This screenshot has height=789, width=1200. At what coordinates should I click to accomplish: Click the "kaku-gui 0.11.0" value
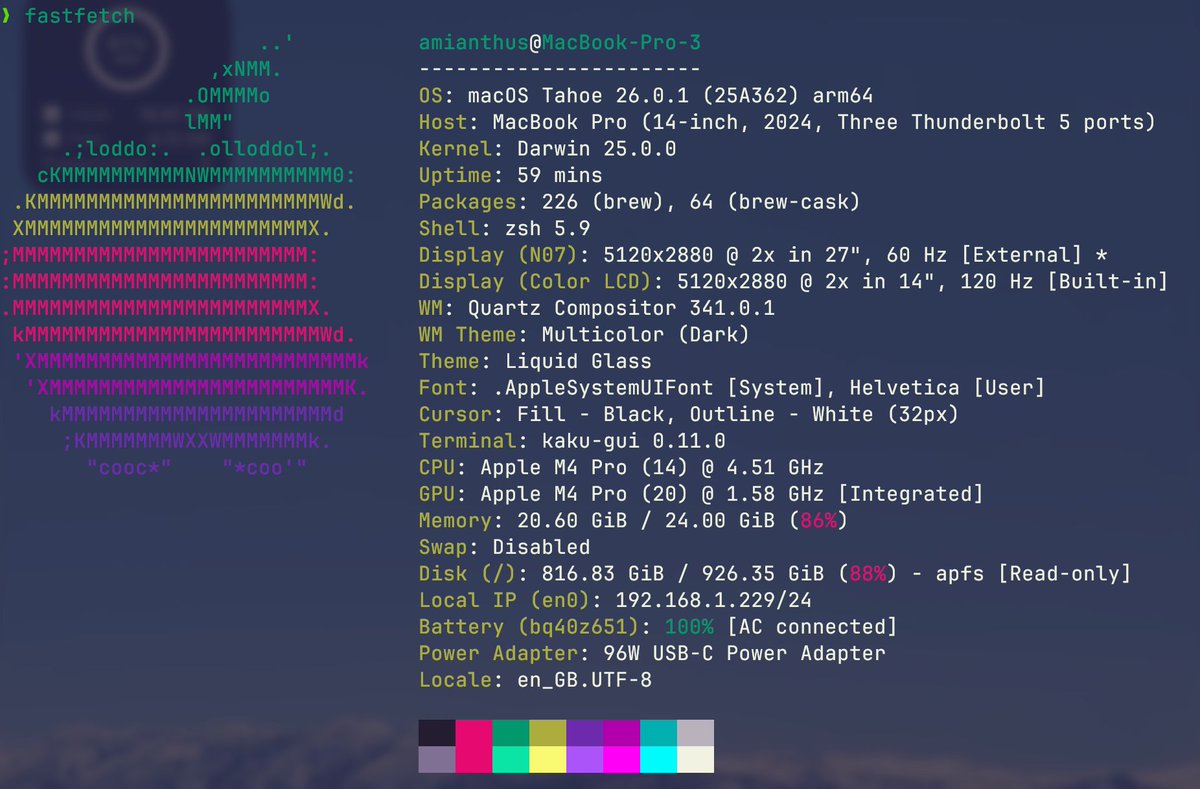point(634,441)
